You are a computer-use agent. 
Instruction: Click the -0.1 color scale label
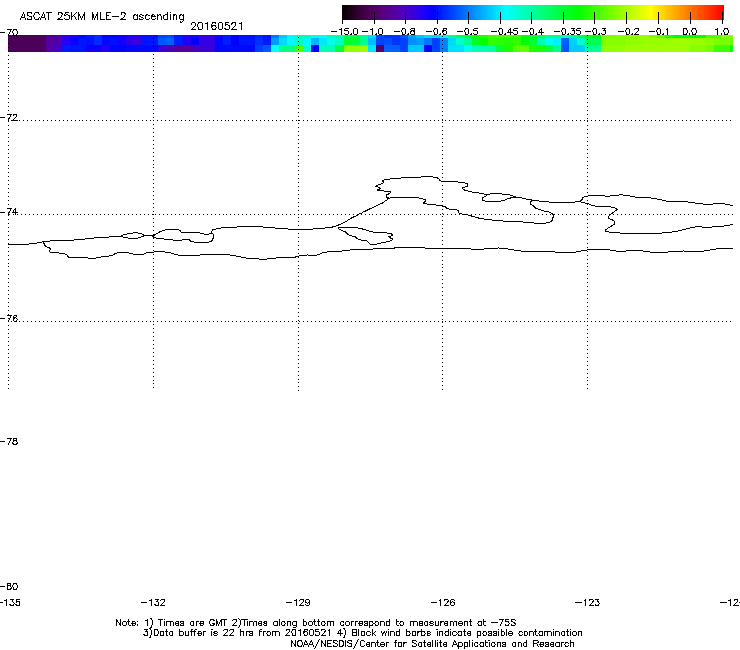click(659, 32)
